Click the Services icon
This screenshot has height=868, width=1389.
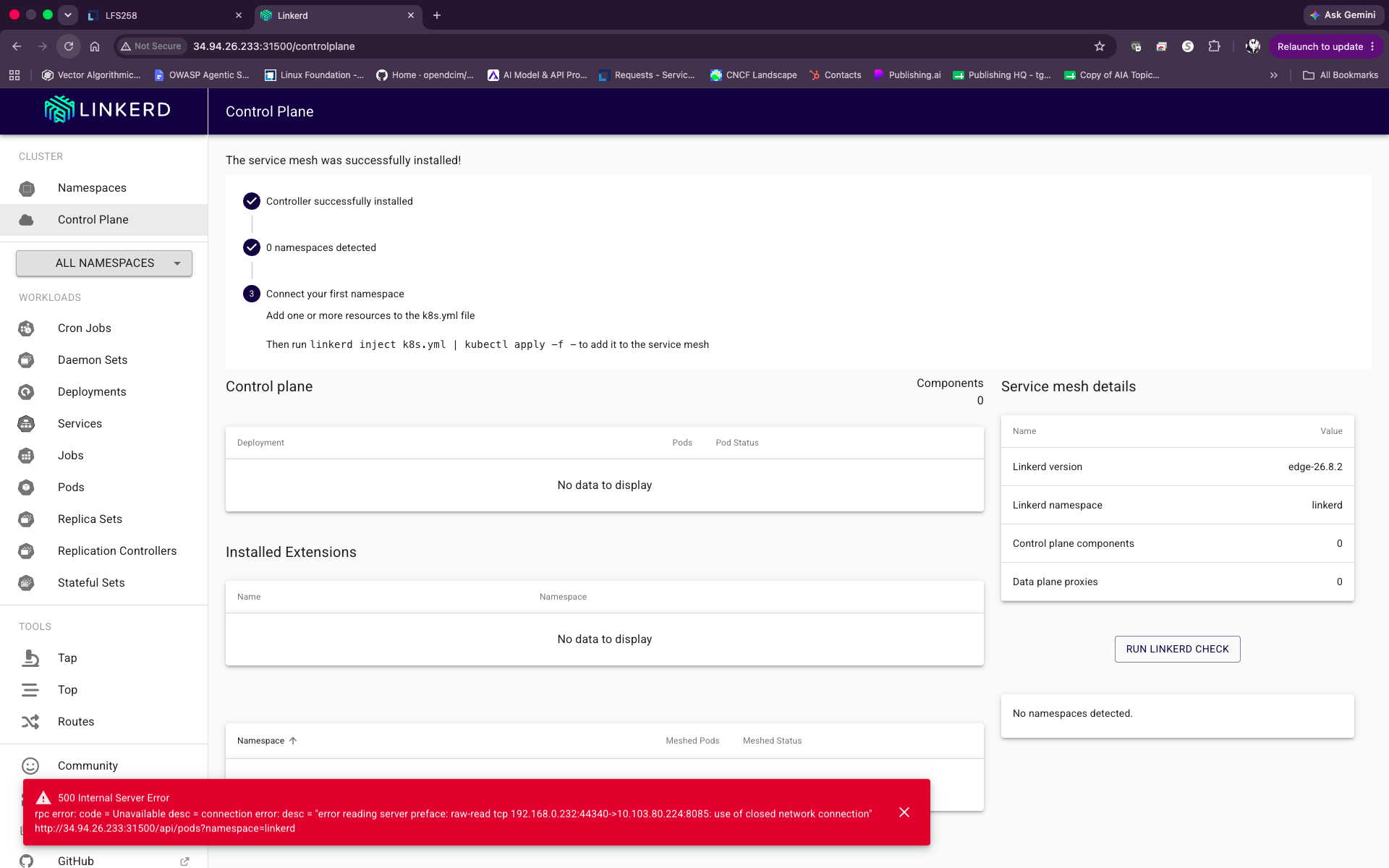point(27,424)
